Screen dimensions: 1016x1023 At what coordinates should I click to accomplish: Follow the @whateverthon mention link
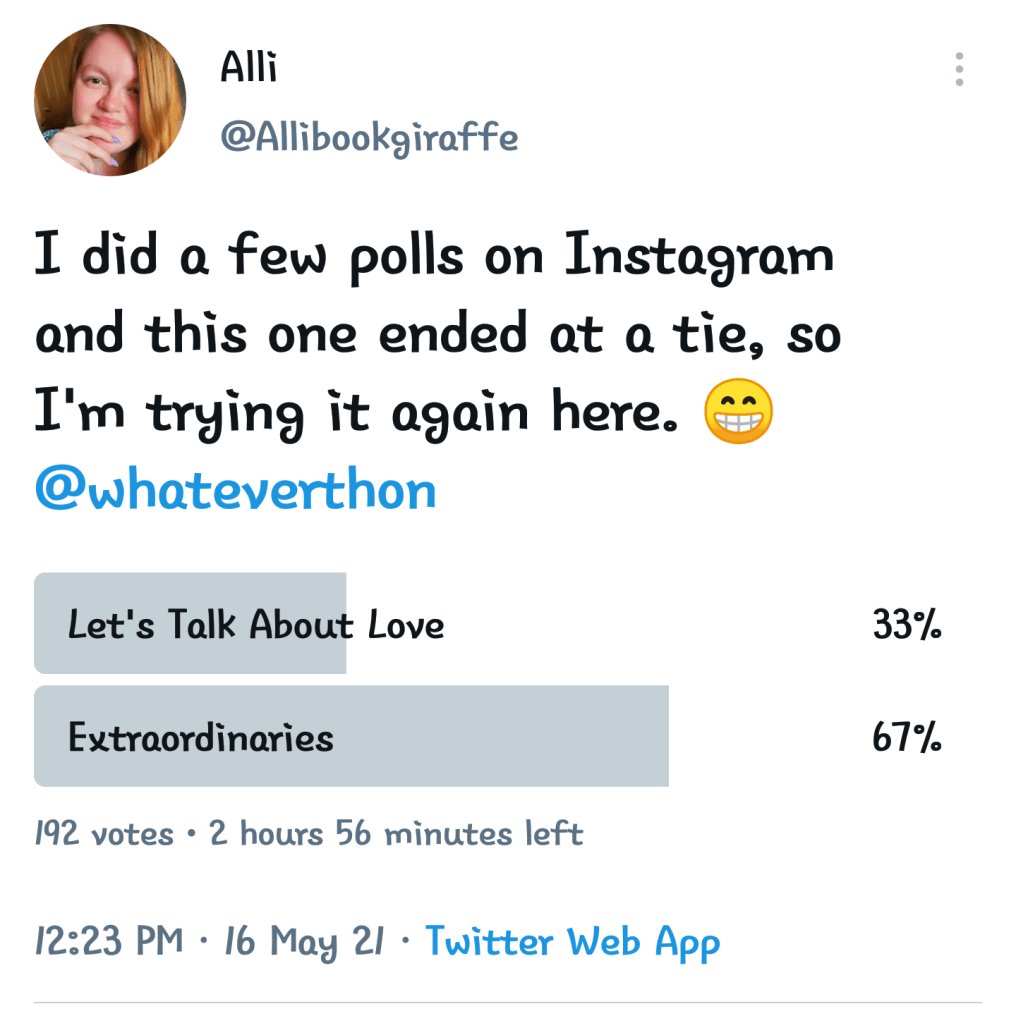(236, 491)
